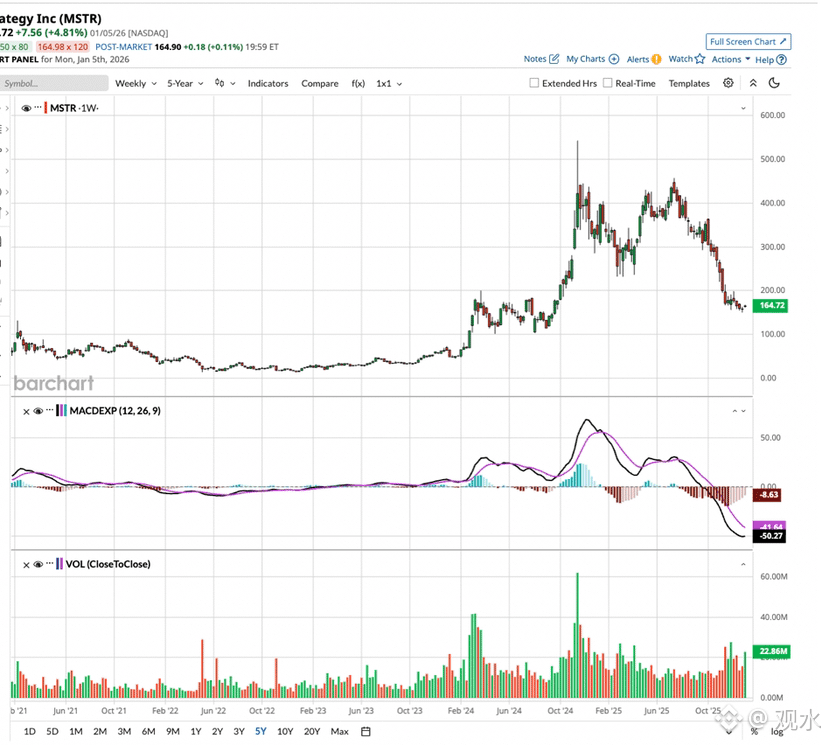Screen dimensions: 829x745
Task: Click the Help link
Action: click(764, 60)
